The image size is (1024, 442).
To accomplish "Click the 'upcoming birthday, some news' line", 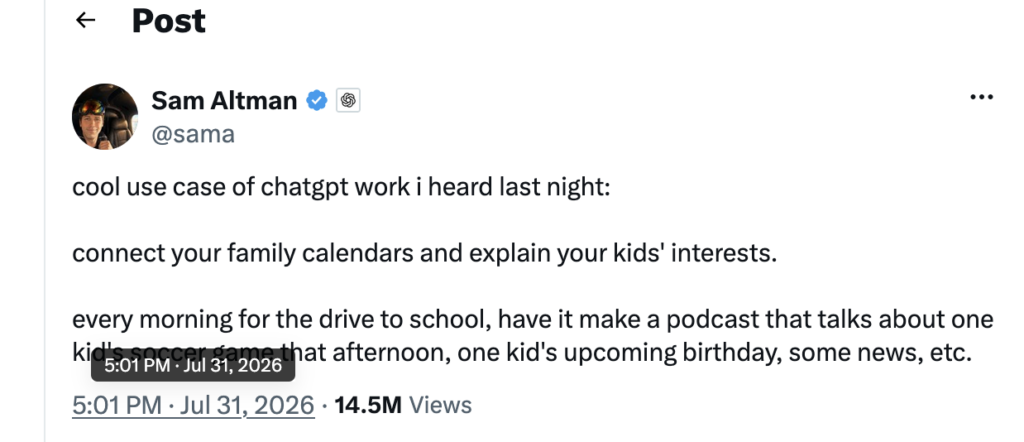I will click(522, 353).
